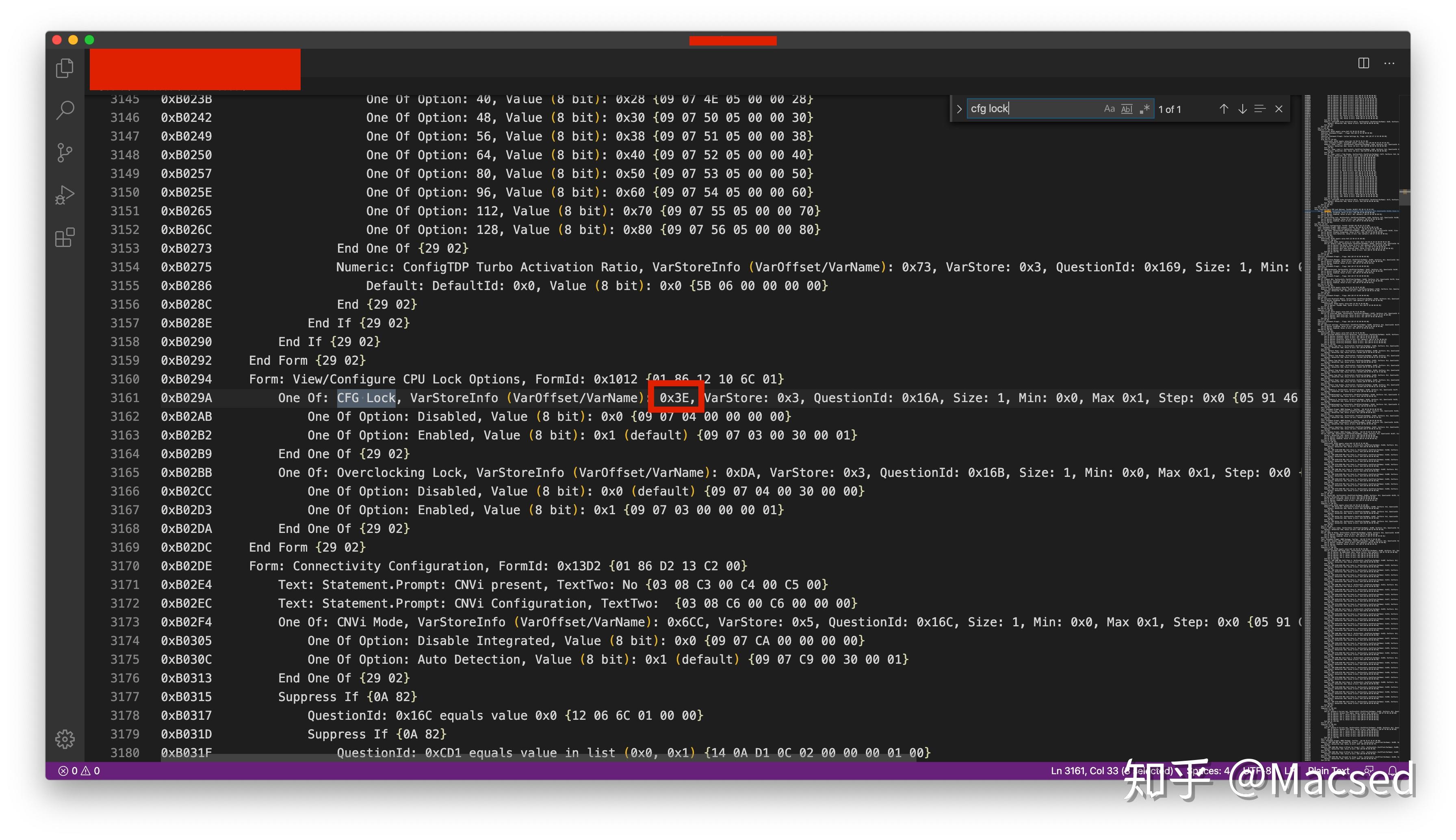The image size is (1456, 840).
Task: Toggle the split editor icon
Action: (1364, 63)
